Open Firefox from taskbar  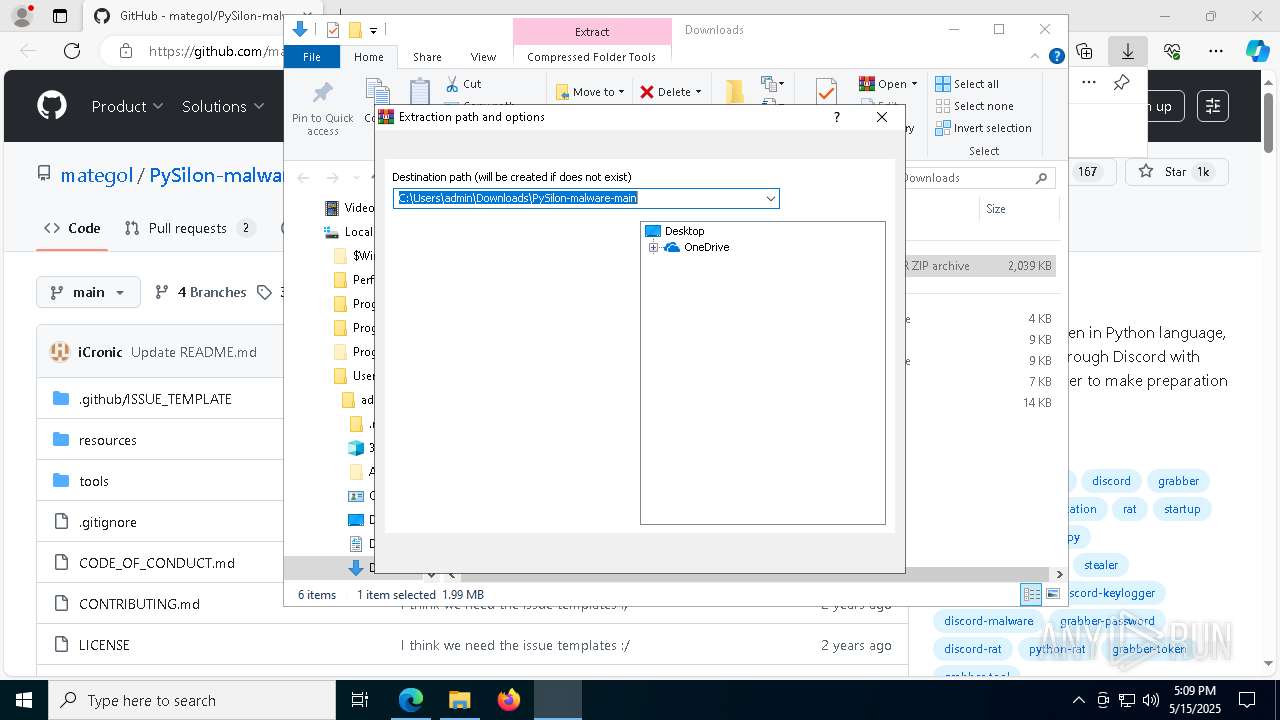[508, 700]
